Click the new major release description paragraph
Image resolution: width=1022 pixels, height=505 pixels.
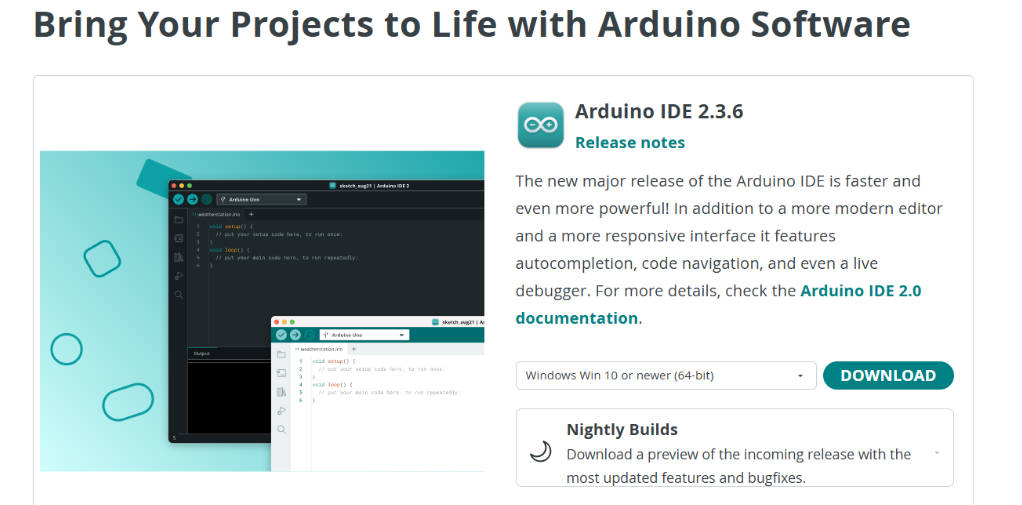(x=729, y=250)
